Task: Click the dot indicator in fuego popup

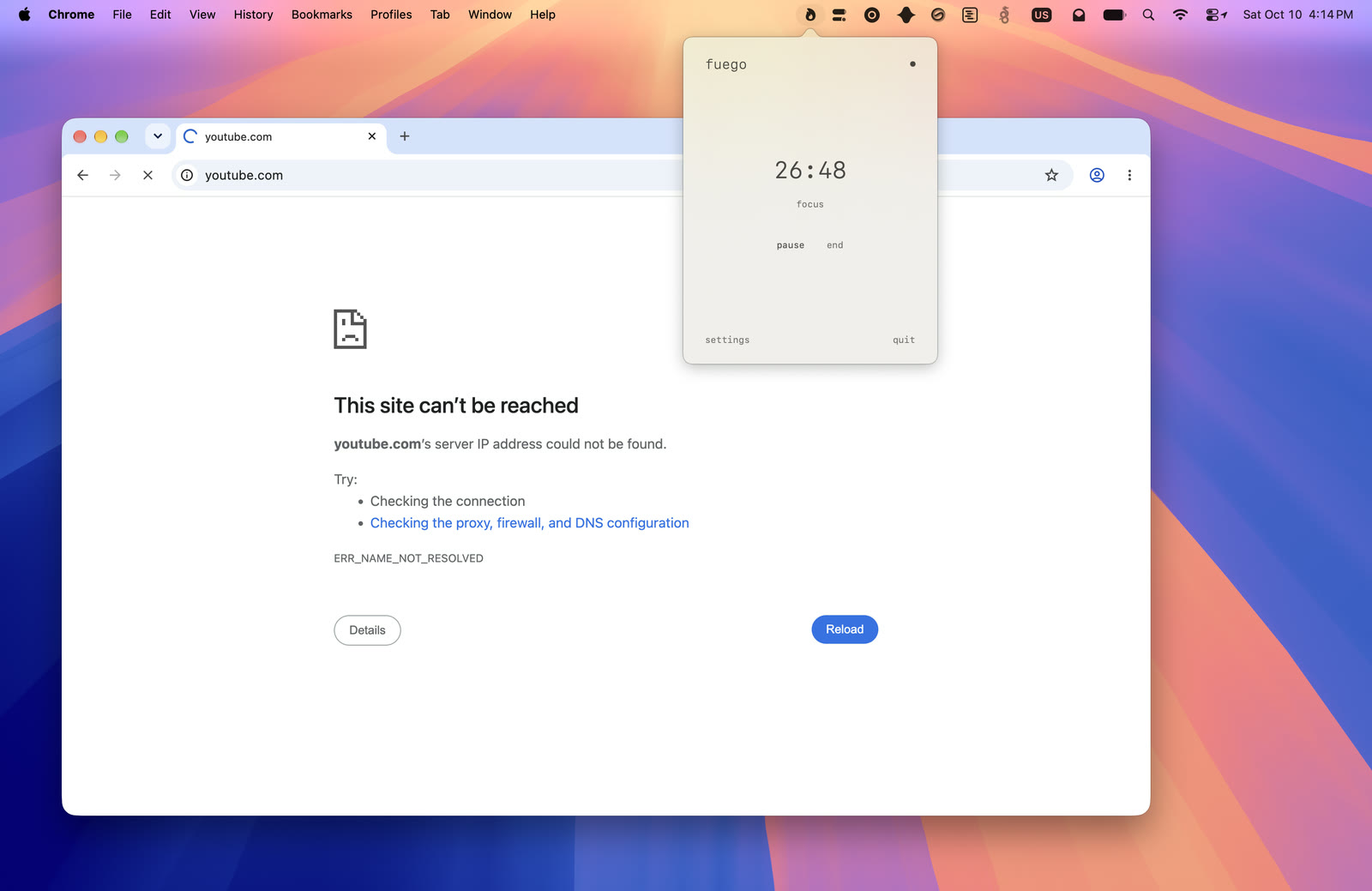Action: point(912,64)
